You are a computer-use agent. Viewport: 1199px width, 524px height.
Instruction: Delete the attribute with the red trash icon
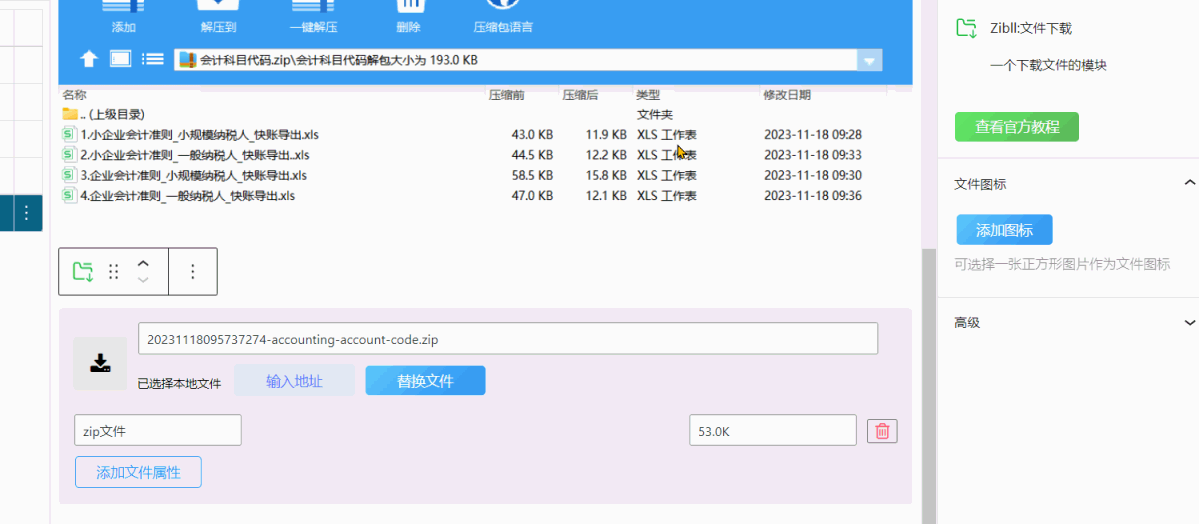[x=882, y=431]
